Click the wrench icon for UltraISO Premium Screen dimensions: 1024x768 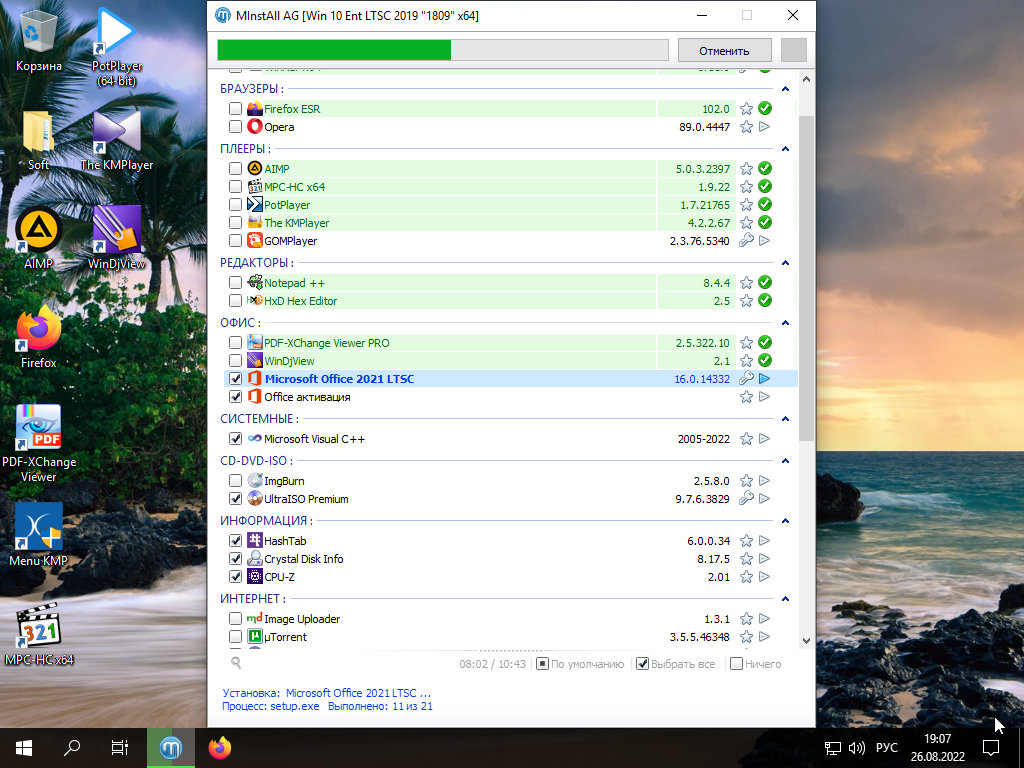pyautogui.click(x=746, y=499)
